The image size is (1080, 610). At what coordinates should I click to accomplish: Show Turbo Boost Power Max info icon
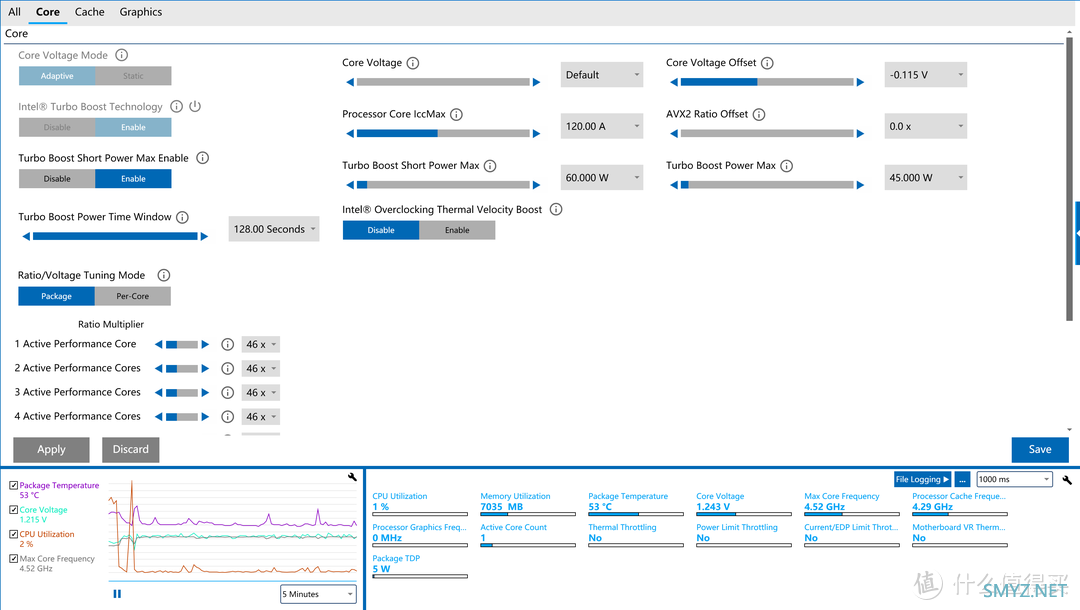[x=787, y=166]
